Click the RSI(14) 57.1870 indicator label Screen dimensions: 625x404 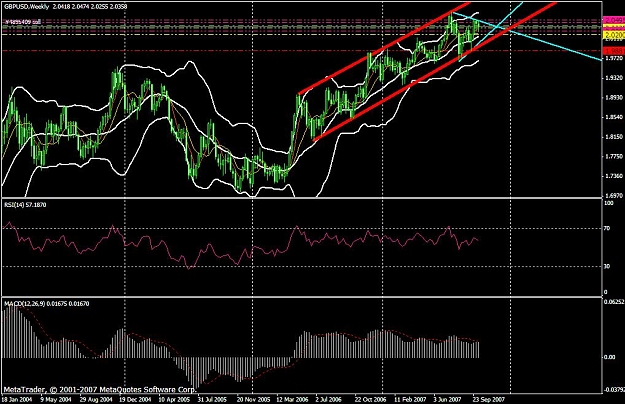pos(25,205)
